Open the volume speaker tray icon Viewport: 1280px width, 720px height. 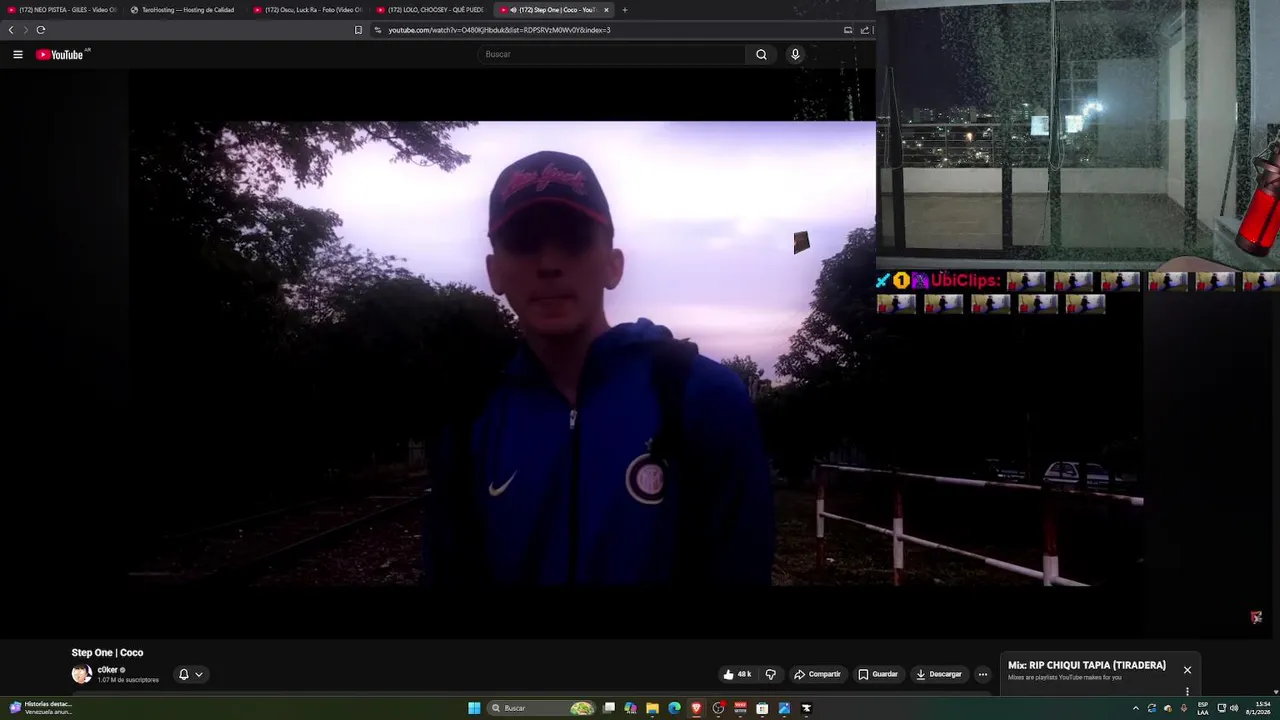(x=1234, y=708)
